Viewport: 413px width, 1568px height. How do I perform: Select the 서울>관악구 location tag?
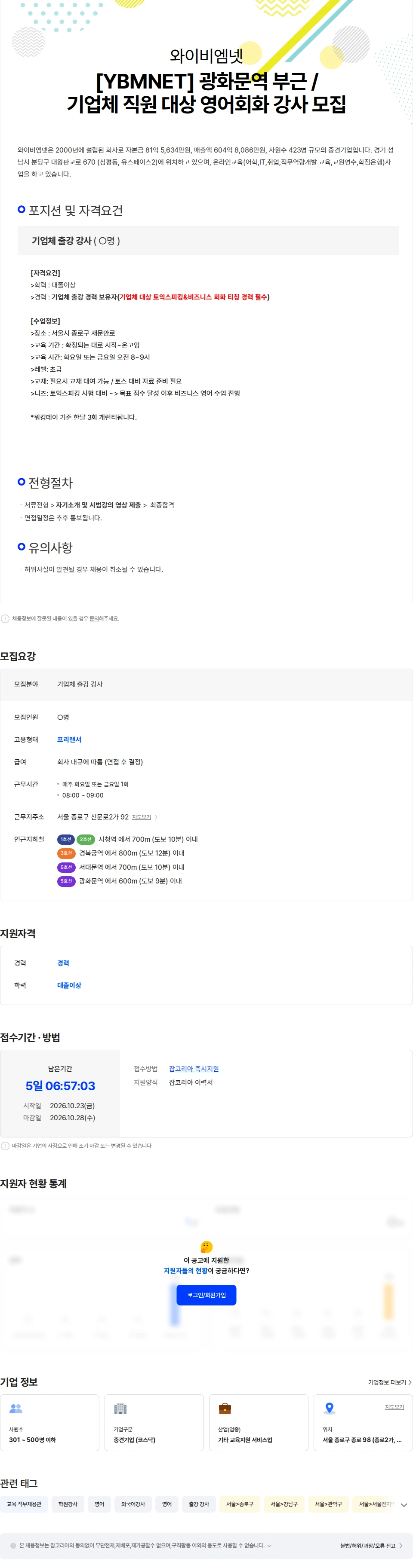[x=328, y=1504]
